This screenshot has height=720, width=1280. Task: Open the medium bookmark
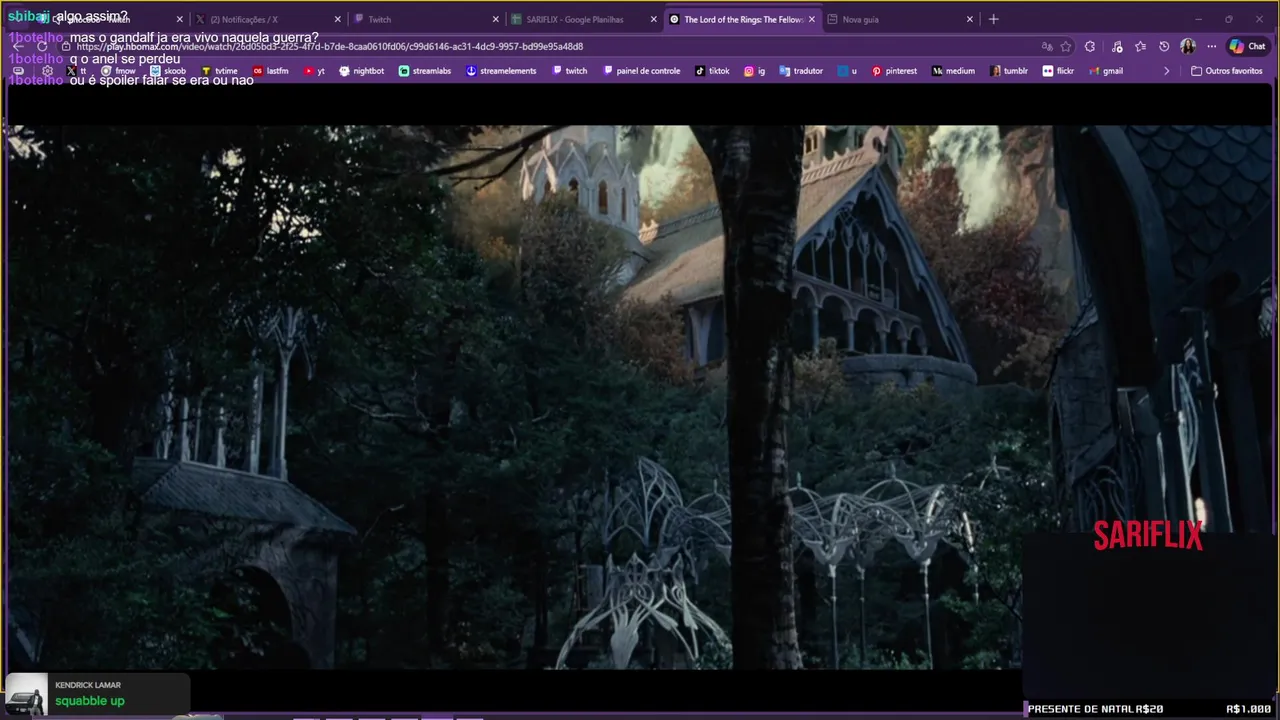(x=953, y=71)
